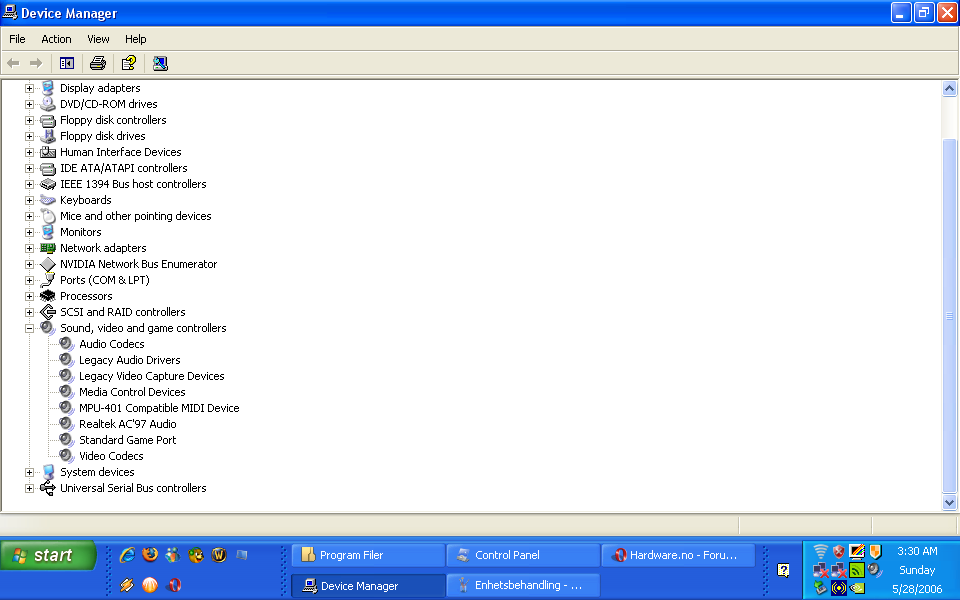Click the Network adapters card icon
960x600 pixels.
[x=48, y=248]
